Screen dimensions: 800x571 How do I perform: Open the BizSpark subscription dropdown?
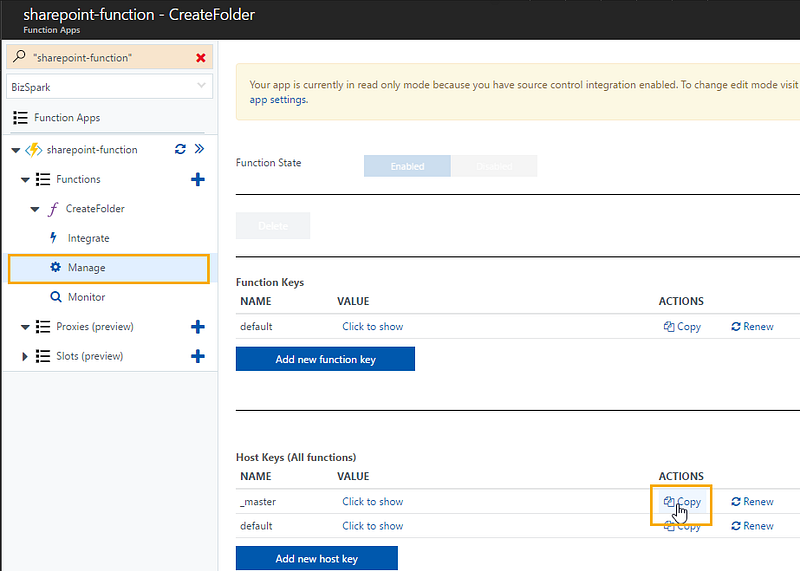coord(109,87)
